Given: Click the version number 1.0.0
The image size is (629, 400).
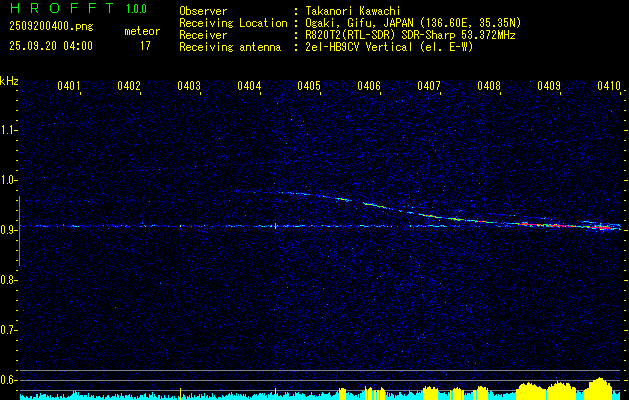Looking at the screenshot, I should coord(136,9).
